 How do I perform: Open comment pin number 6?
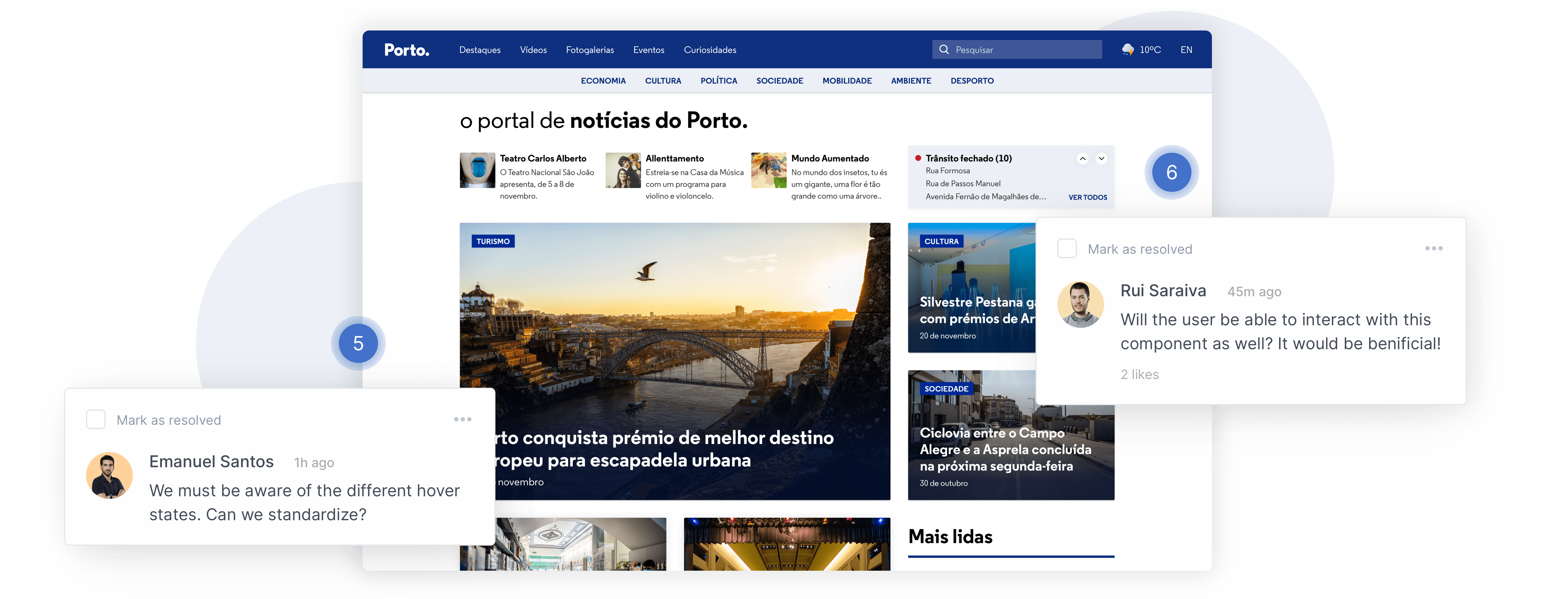point(1171,173)
